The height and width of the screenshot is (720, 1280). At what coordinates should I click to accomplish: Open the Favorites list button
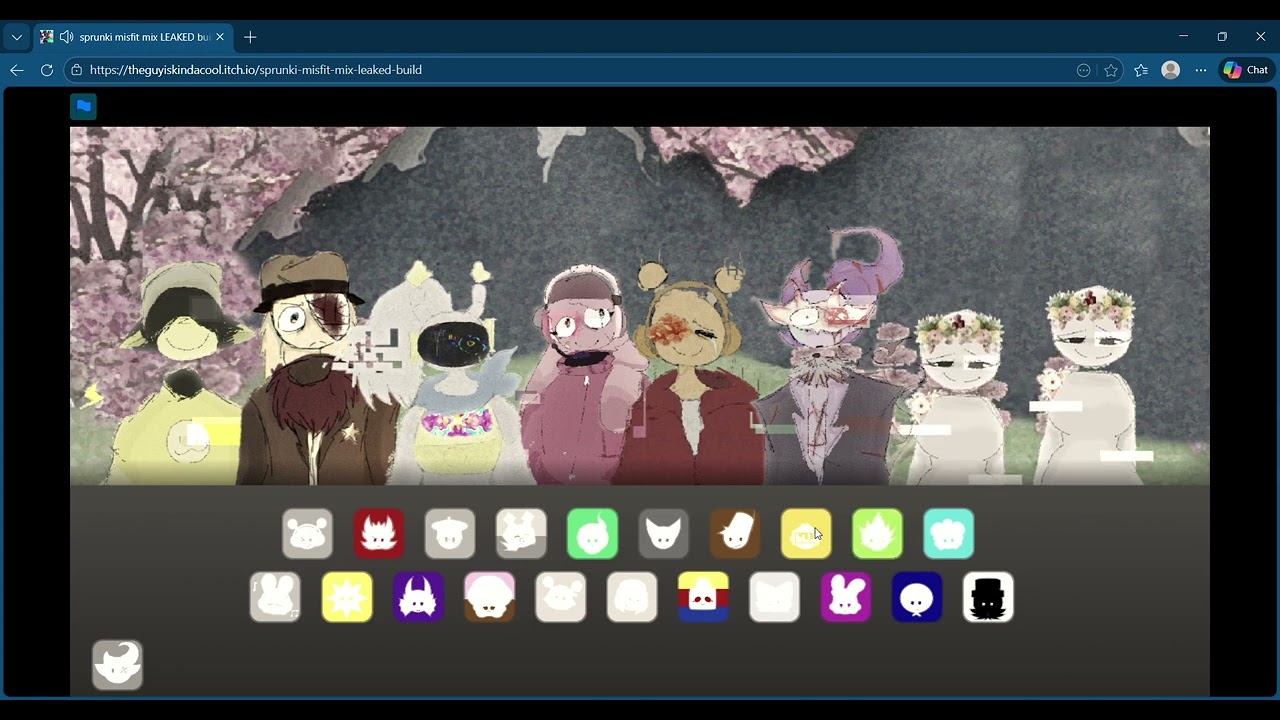coord(1141,70)
